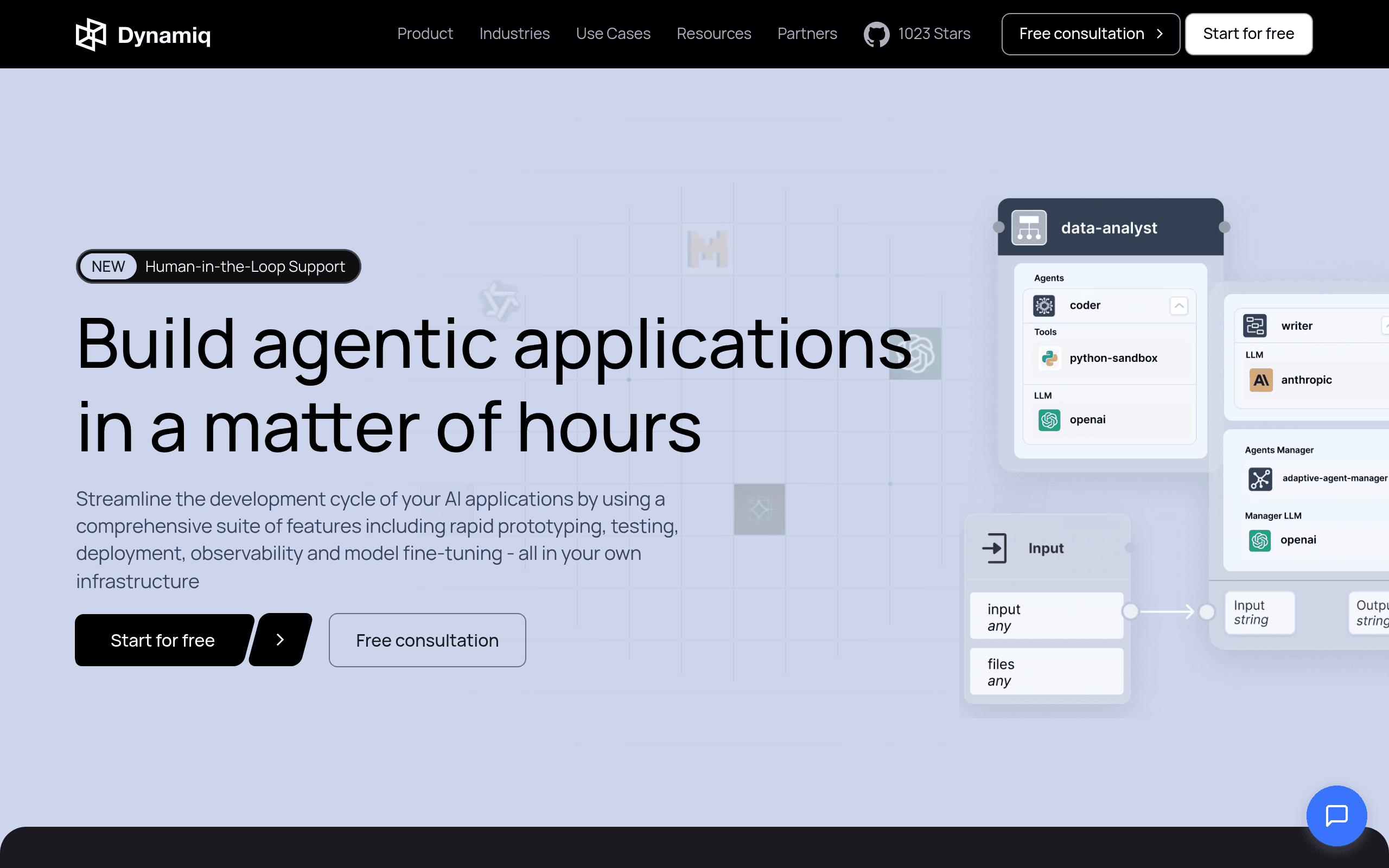Click the Manager LLM heading
This screenshot has height=868, width=1389.
[1272, 516]
